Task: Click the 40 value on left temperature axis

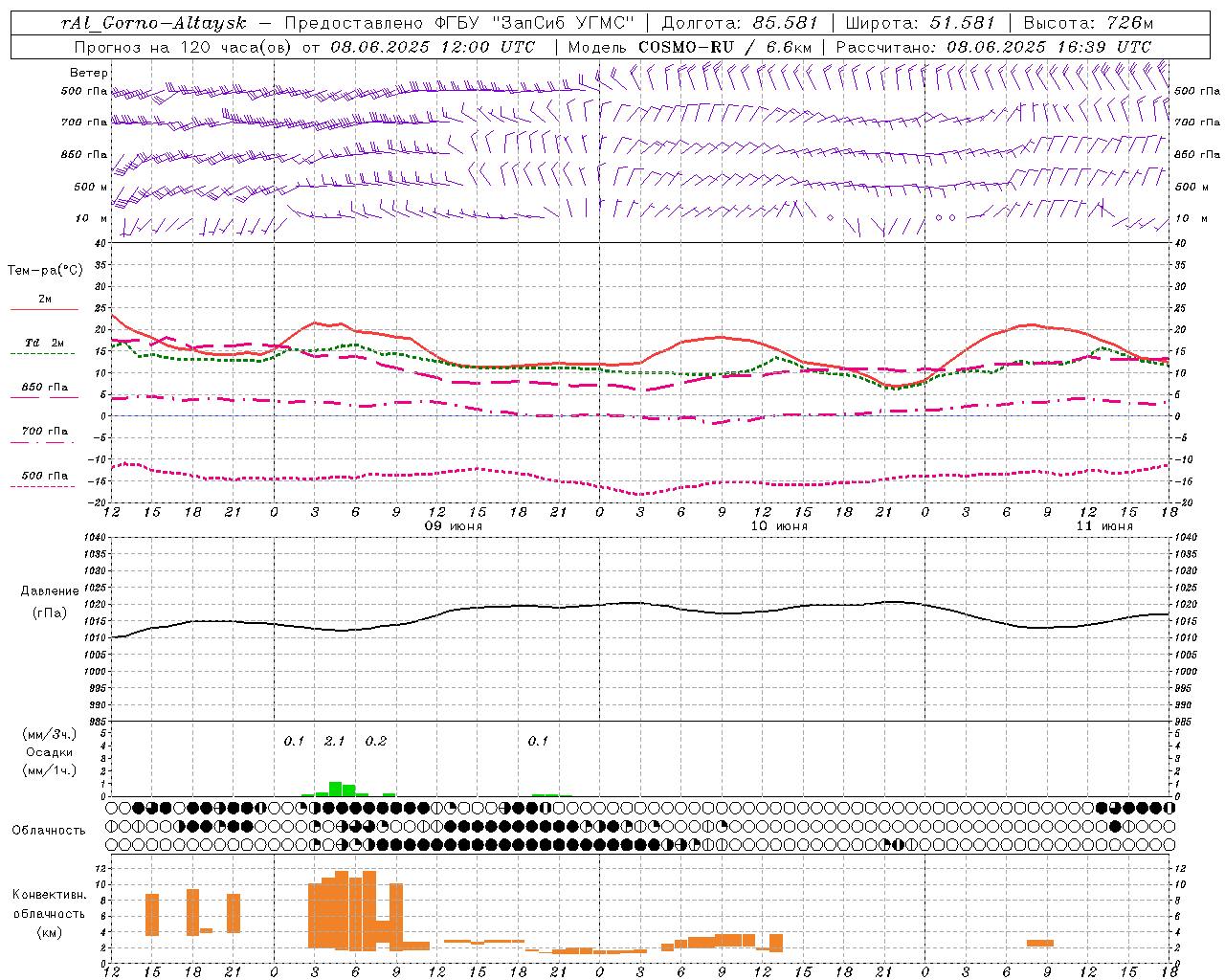Action: pyautogui.click(x=102, y=243)
